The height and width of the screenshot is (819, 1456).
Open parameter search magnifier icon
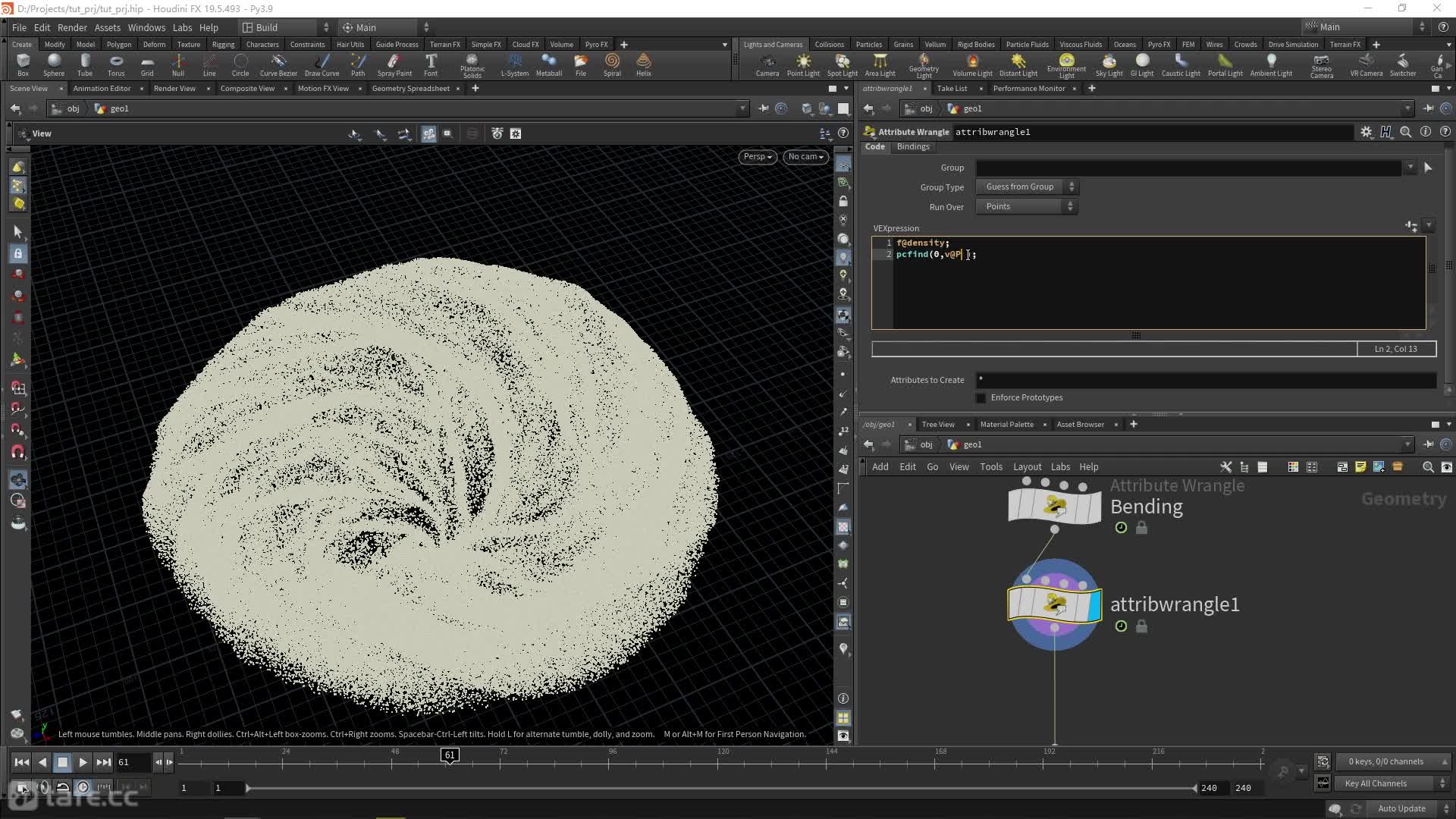1405,132
